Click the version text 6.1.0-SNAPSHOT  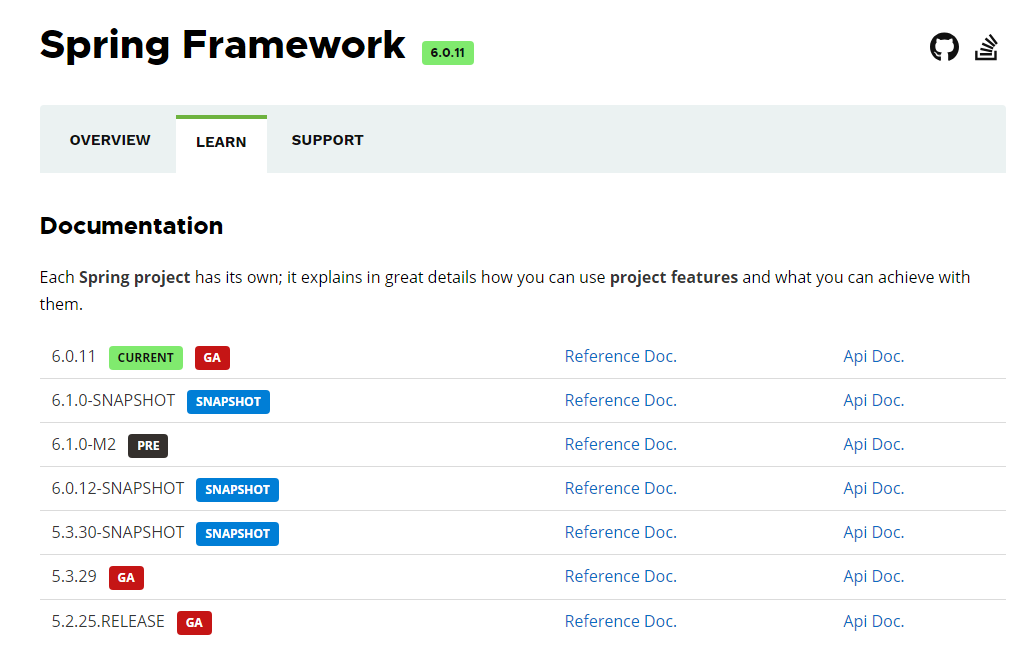click(x=113, y=400)
